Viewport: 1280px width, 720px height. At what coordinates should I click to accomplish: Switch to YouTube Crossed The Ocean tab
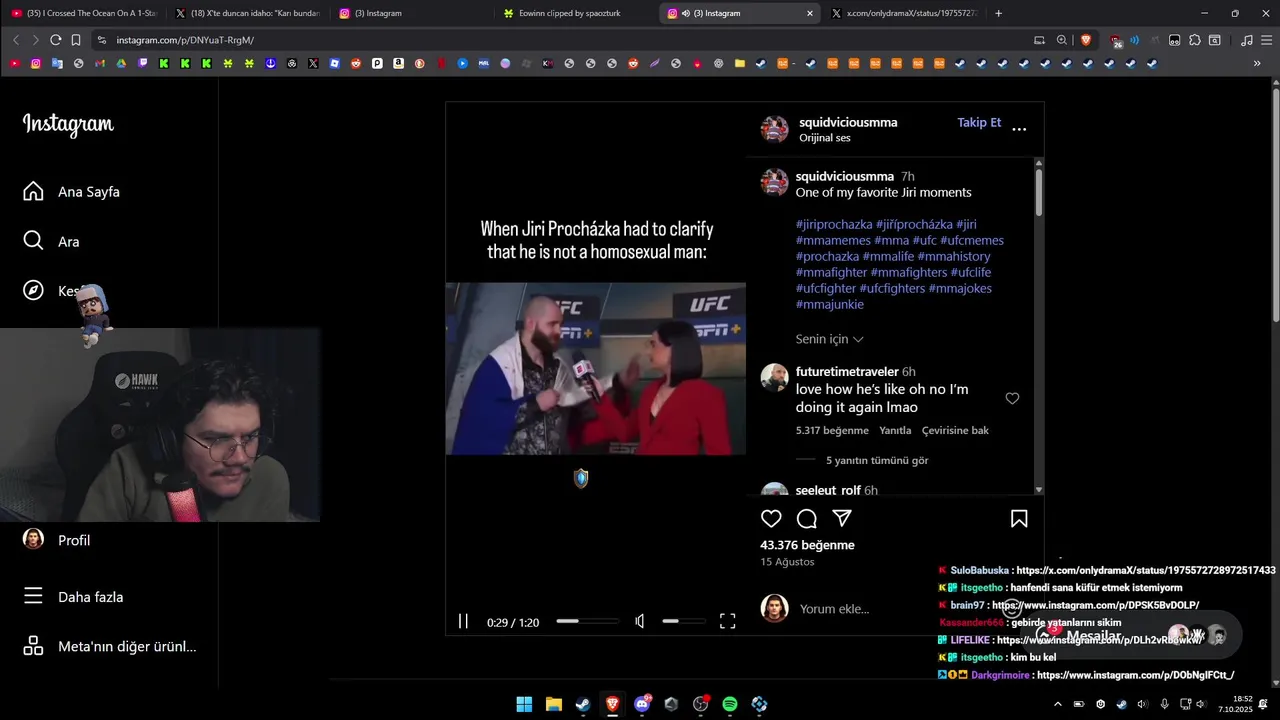pos(85,13)
